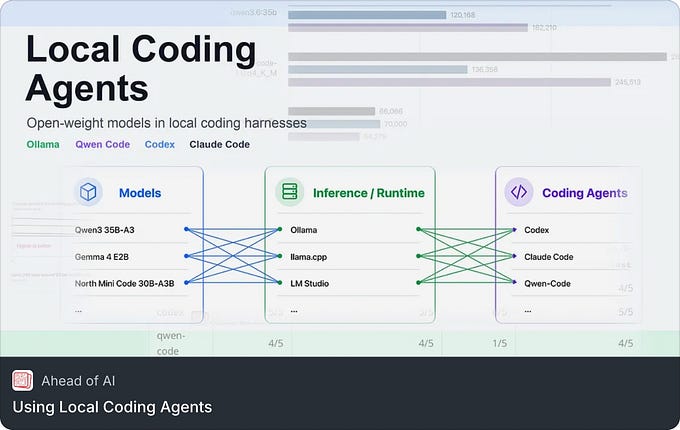Click the green 'Ollama' tag under subtitle

click(43, 144)
